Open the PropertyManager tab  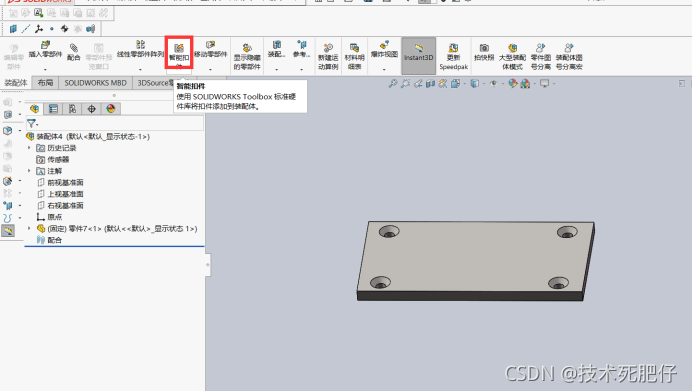click(x=53, y=109)
